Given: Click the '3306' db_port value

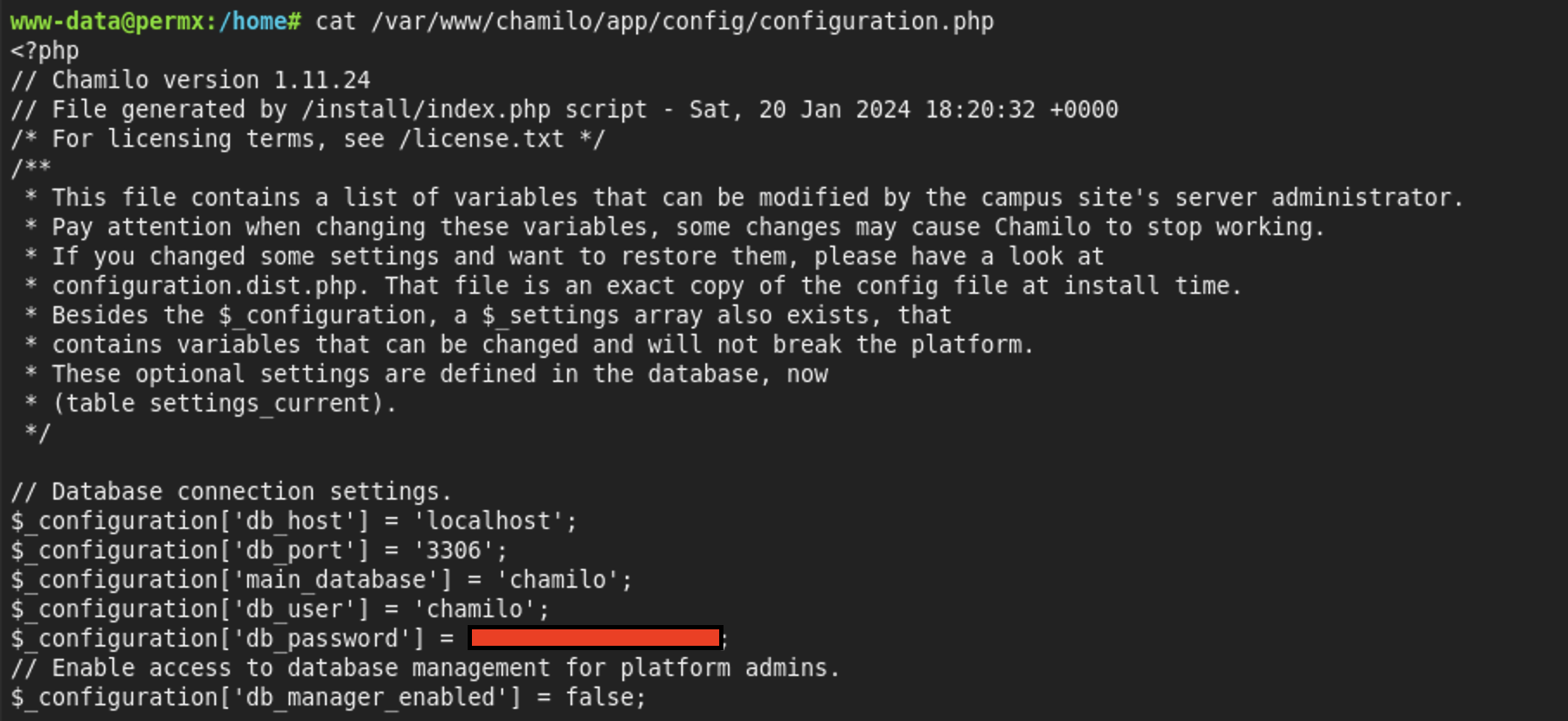Looking at the screenshot, I should tap(454, 550).
